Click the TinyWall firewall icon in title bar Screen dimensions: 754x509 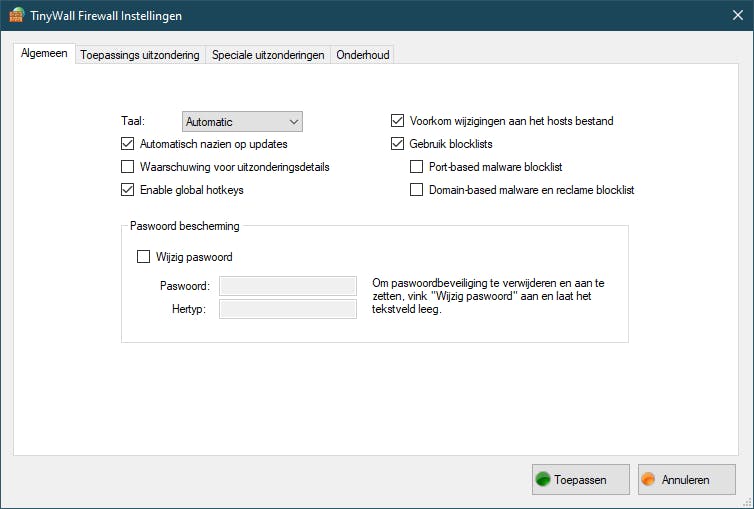point(16,15)
